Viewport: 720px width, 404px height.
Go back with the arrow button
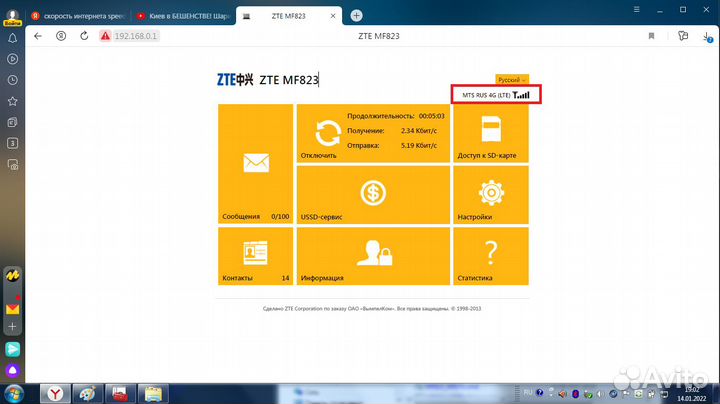38,36
